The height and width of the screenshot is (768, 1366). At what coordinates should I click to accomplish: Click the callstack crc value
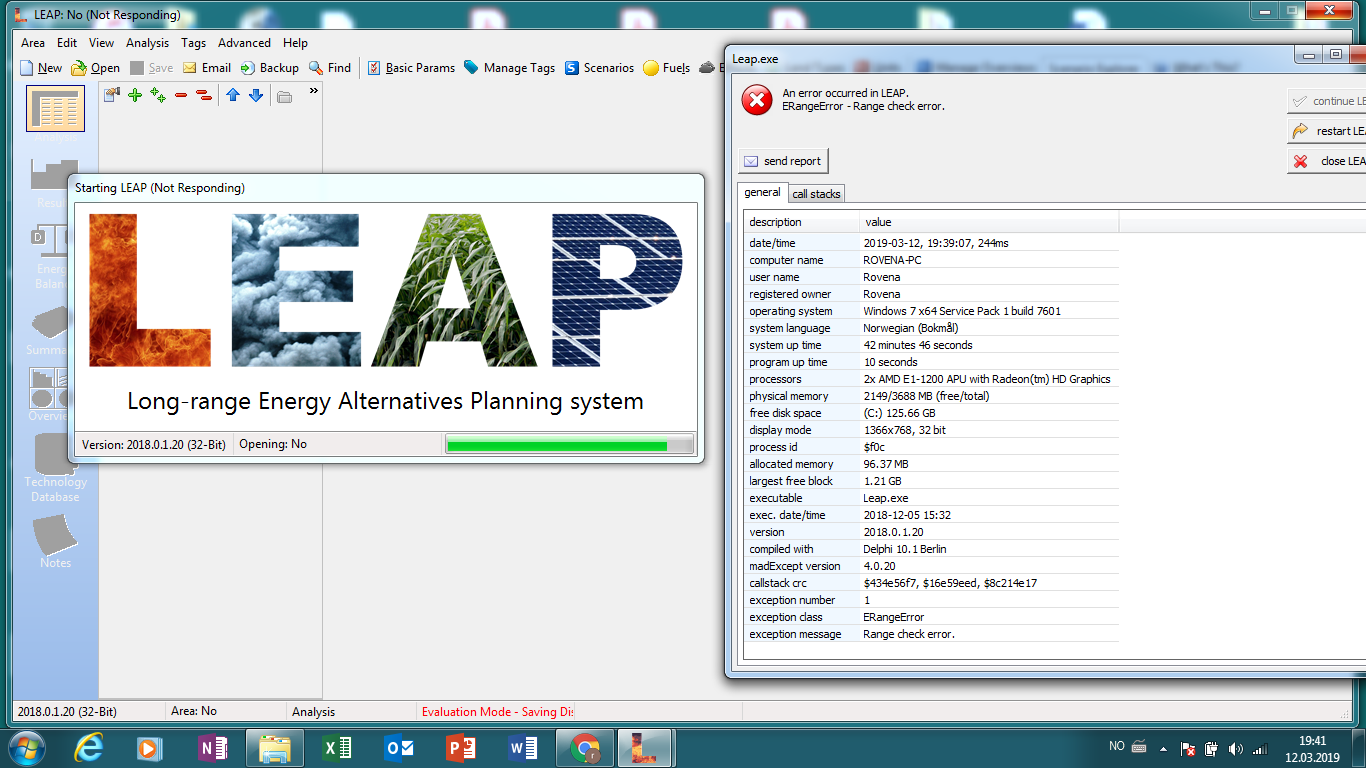click(950, 583)
